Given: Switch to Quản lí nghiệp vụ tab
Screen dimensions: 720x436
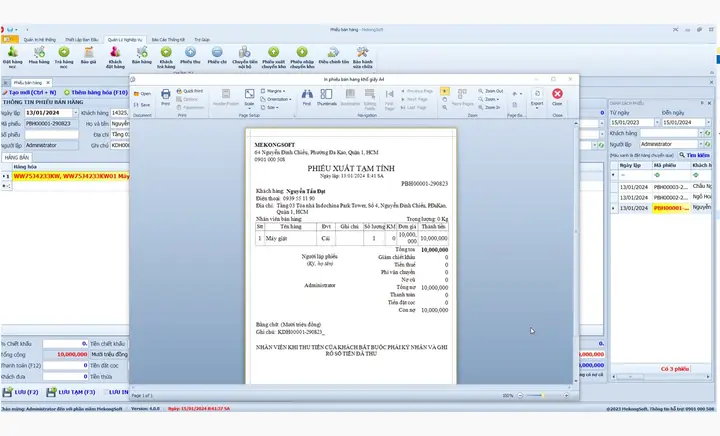Looking at the screenshot, I should tap(124, 40).
